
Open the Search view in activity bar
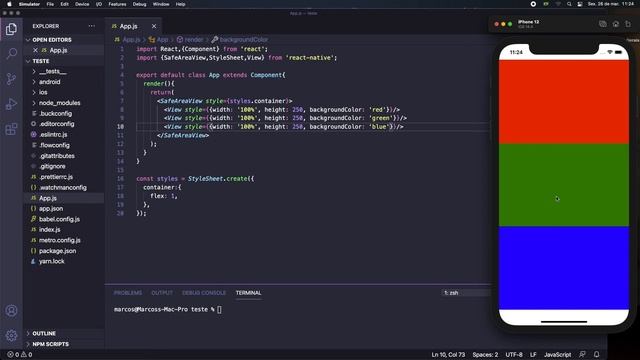pos(11,54)
